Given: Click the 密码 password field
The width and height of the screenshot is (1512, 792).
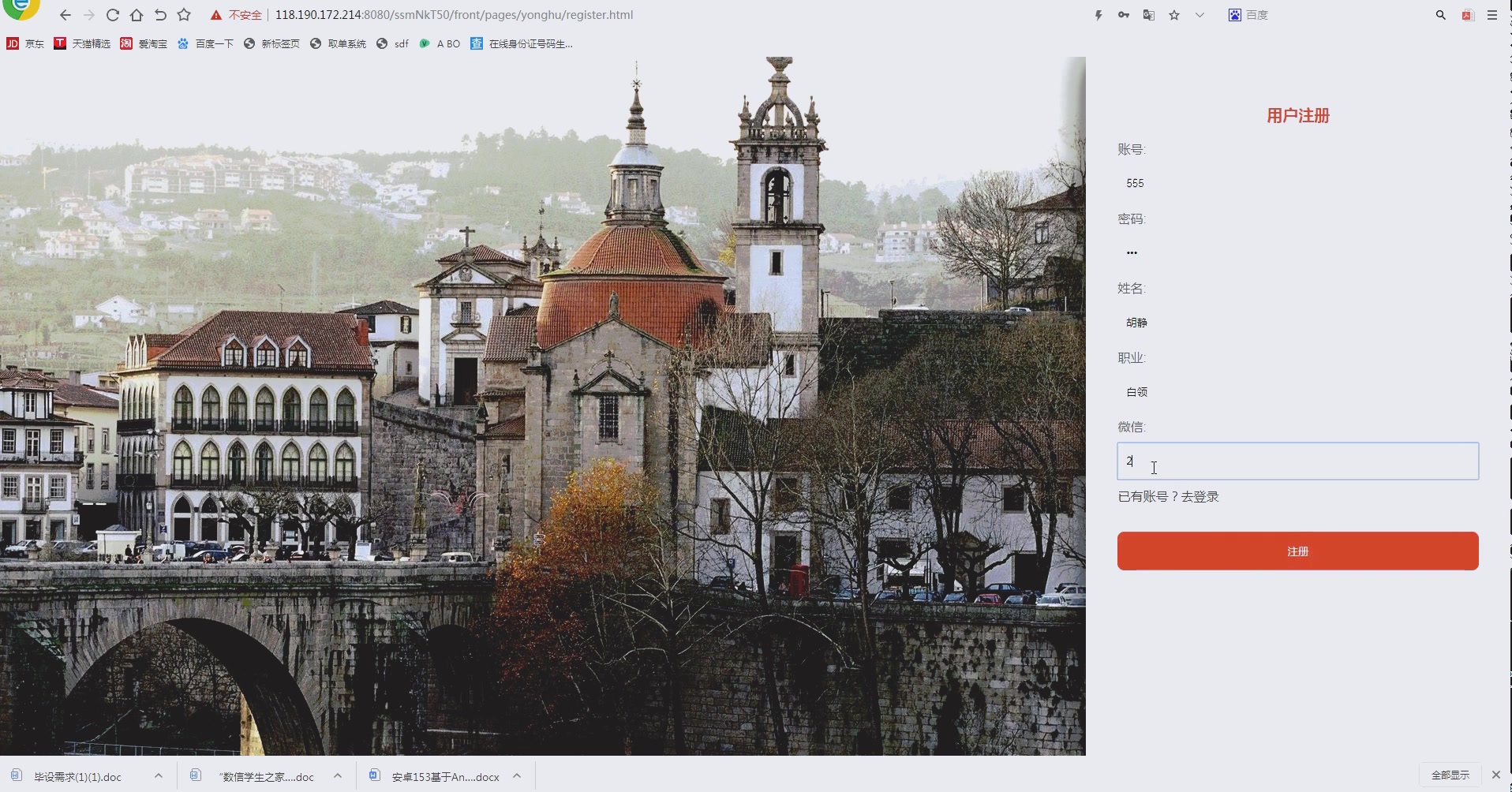Looking at the screenshot, I should tap(1297, 252).
